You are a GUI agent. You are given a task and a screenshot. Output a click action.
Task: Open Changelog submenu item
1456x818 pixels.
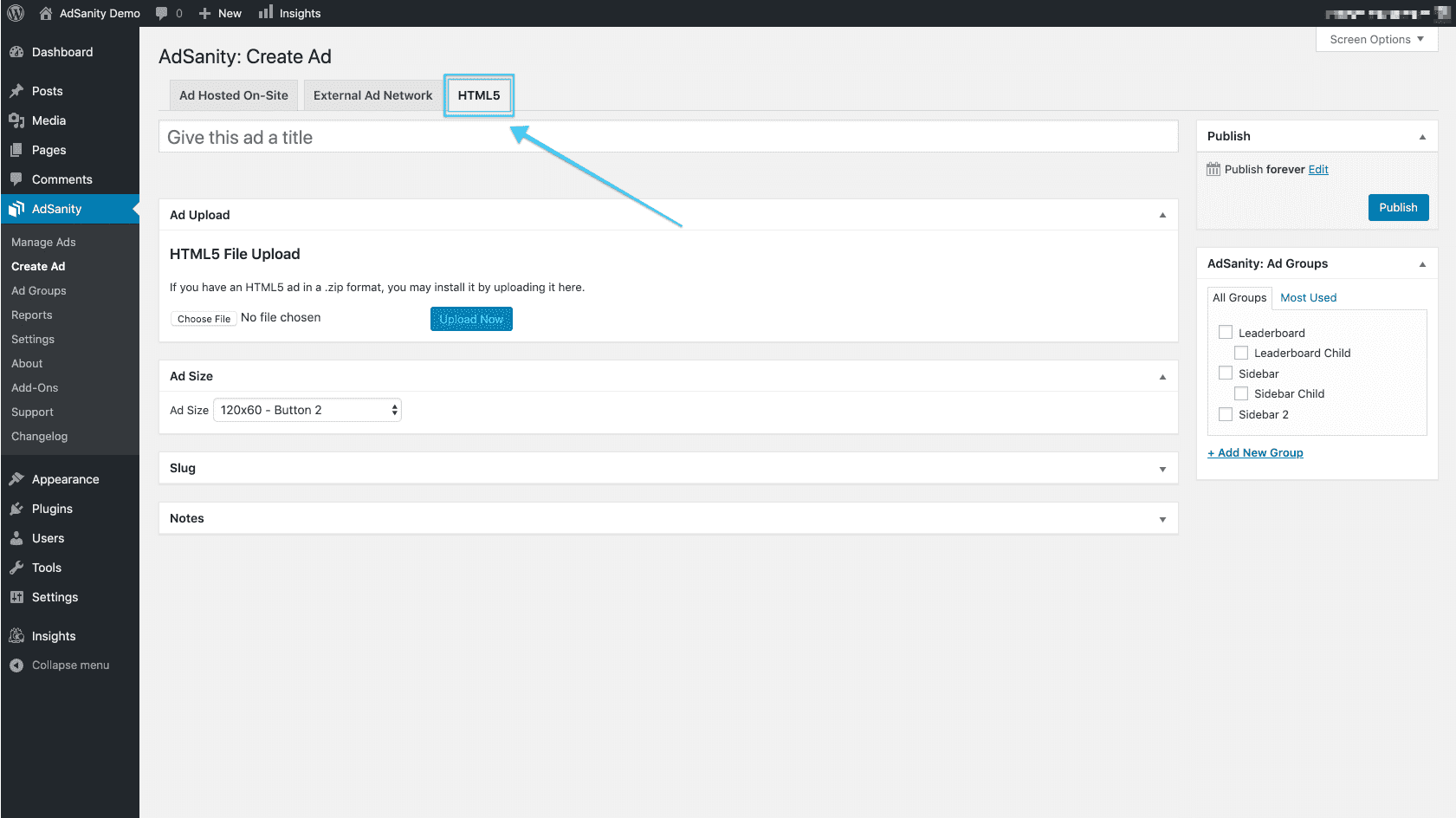click(39, 437)
